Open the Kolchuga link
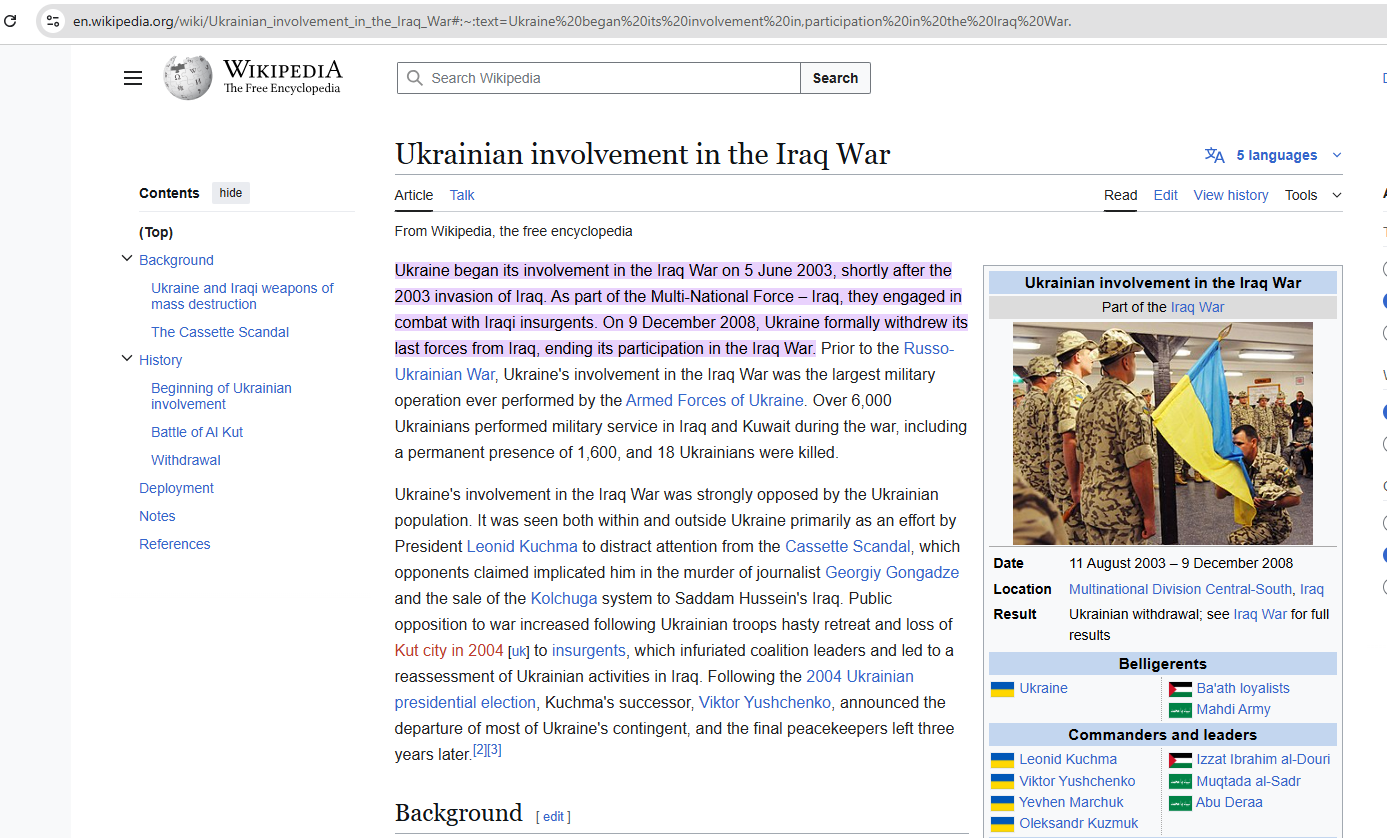 [x=564, y=598]
